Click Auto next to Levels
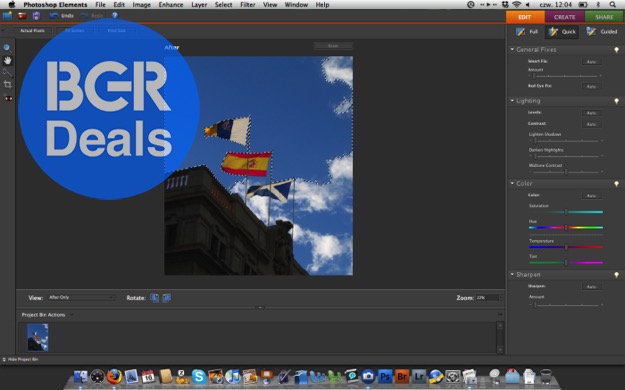The height and width of the screenshot is (390, 625). coord(592,113)
